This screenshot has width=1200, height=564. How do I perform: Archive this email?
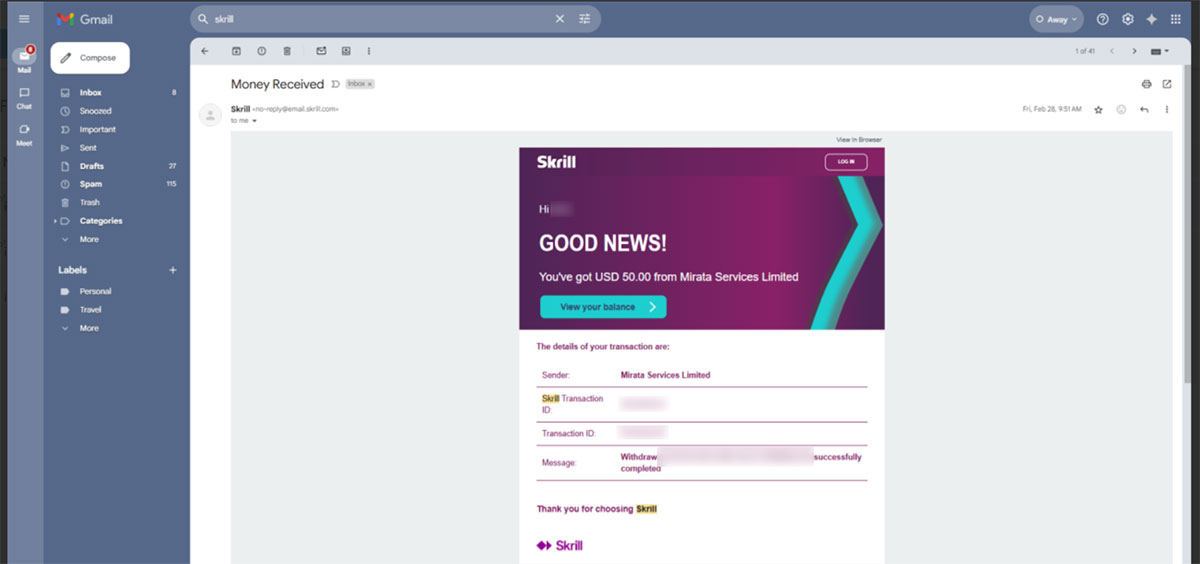[237, 51]
